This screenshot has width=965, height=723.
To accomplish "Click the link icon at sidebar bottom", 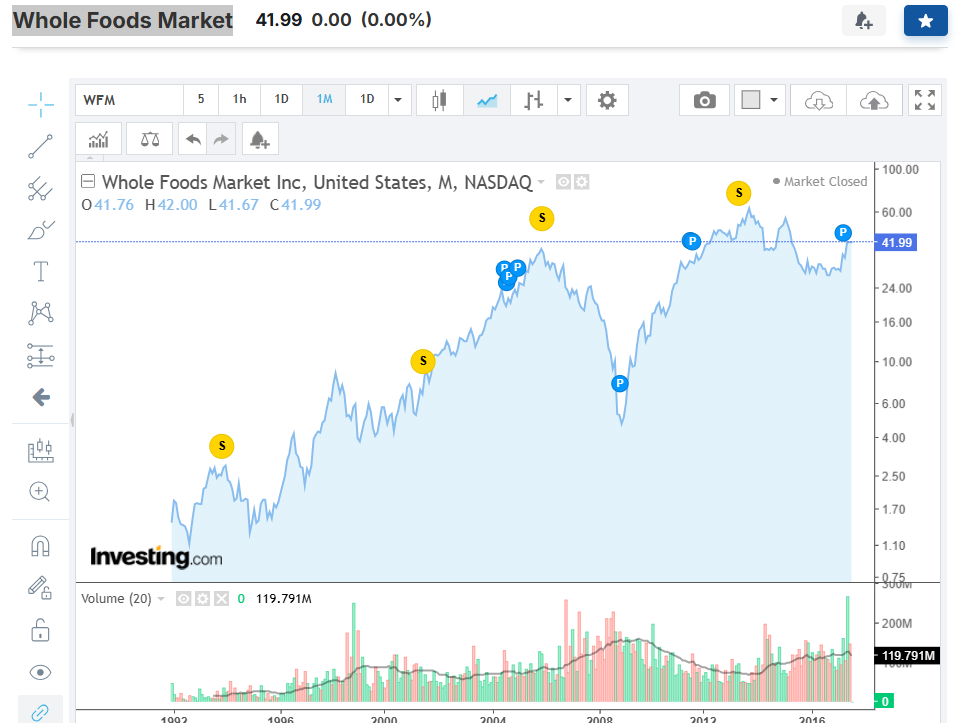I will pos(41,713).
